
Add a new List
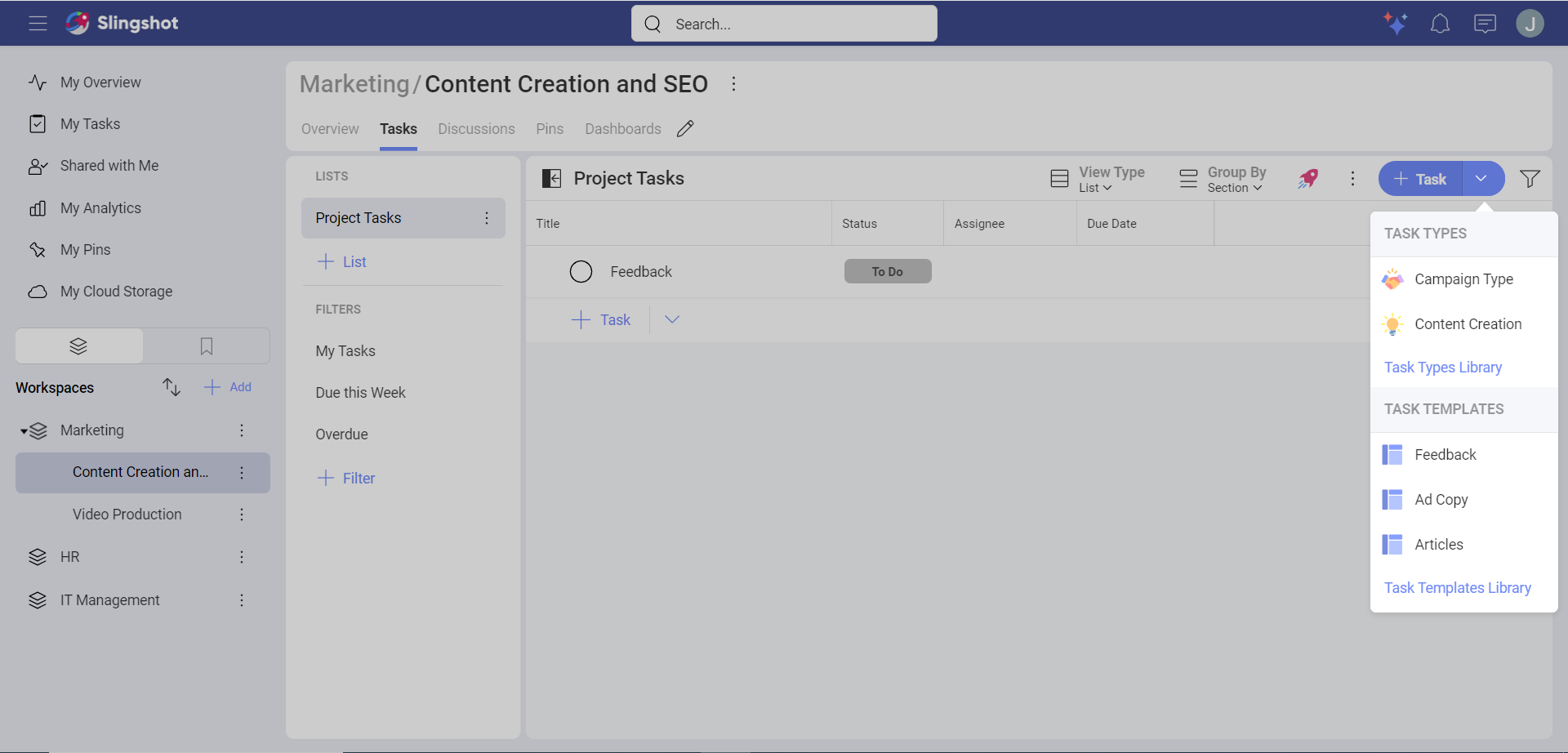coord(341,262)
